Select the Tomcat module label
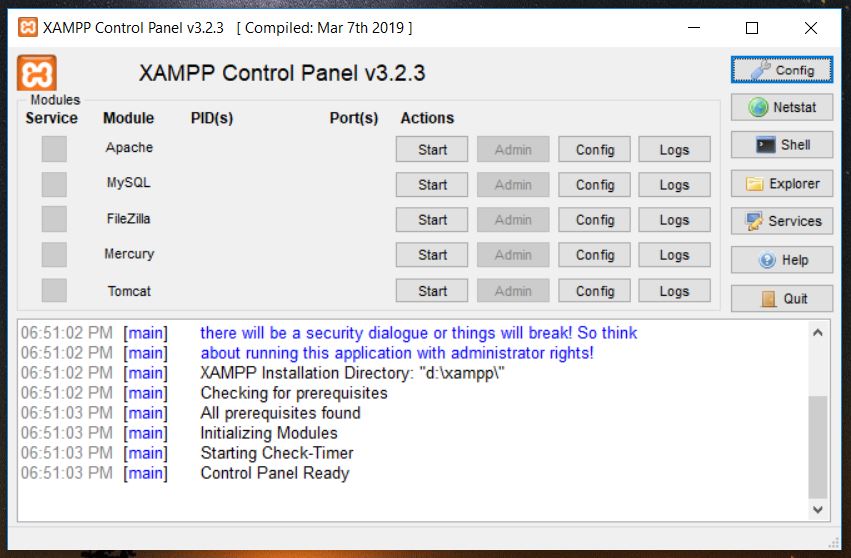The width and height of the screenshot is (851, 558). point(129,291)
